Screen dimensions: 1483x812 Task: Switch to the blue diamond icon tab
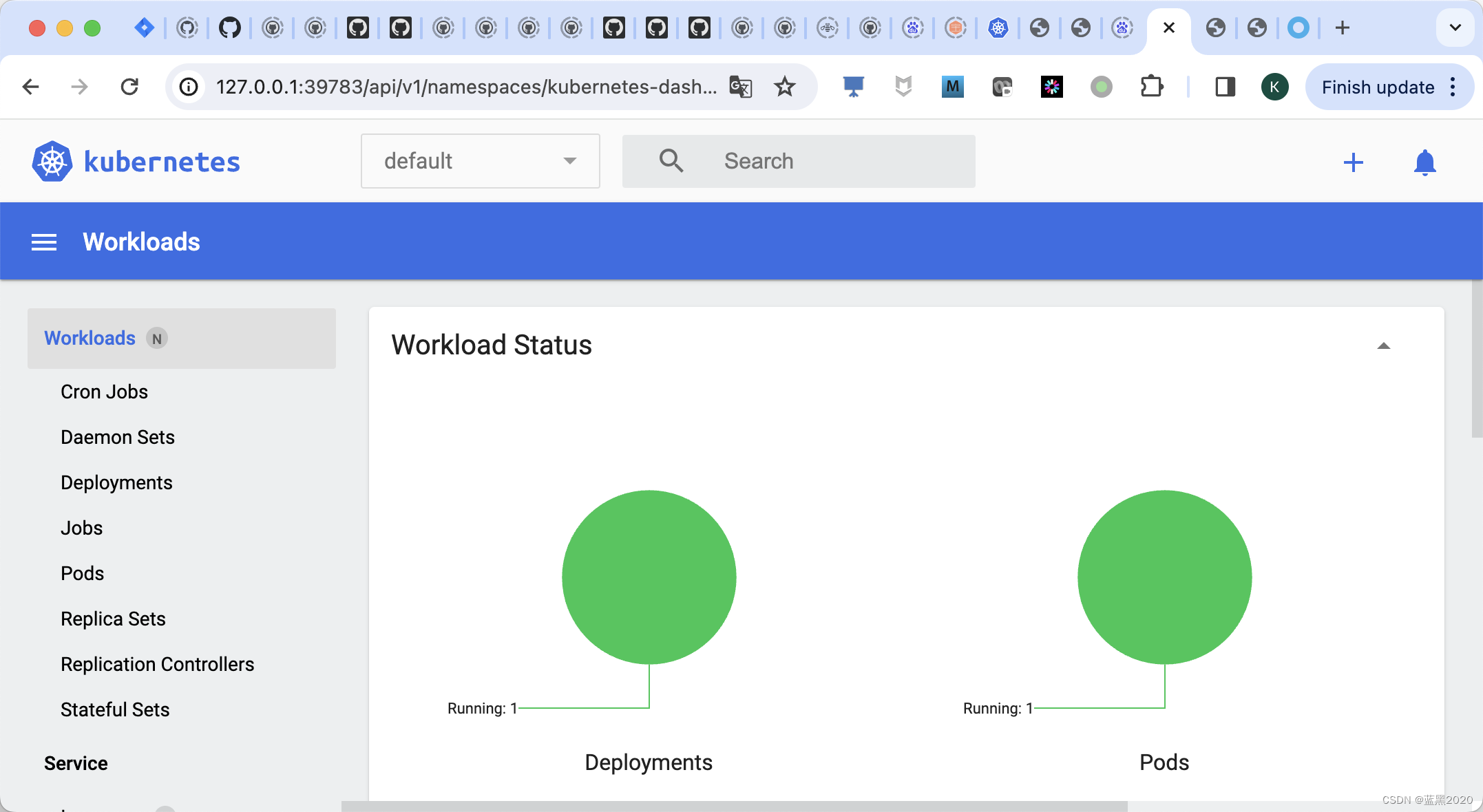pyautogui.click(x=144, y=28)
